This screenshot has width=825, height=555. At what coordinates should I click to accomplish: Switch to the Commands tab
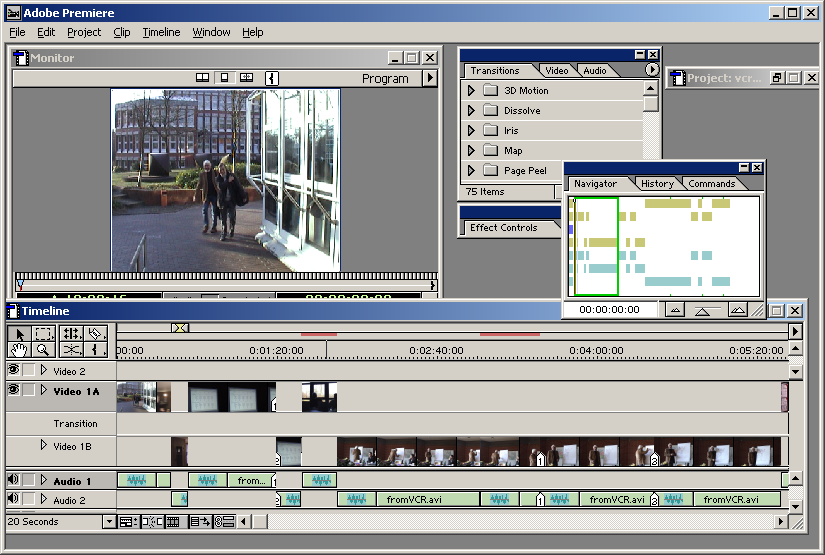tap(711, 184)
